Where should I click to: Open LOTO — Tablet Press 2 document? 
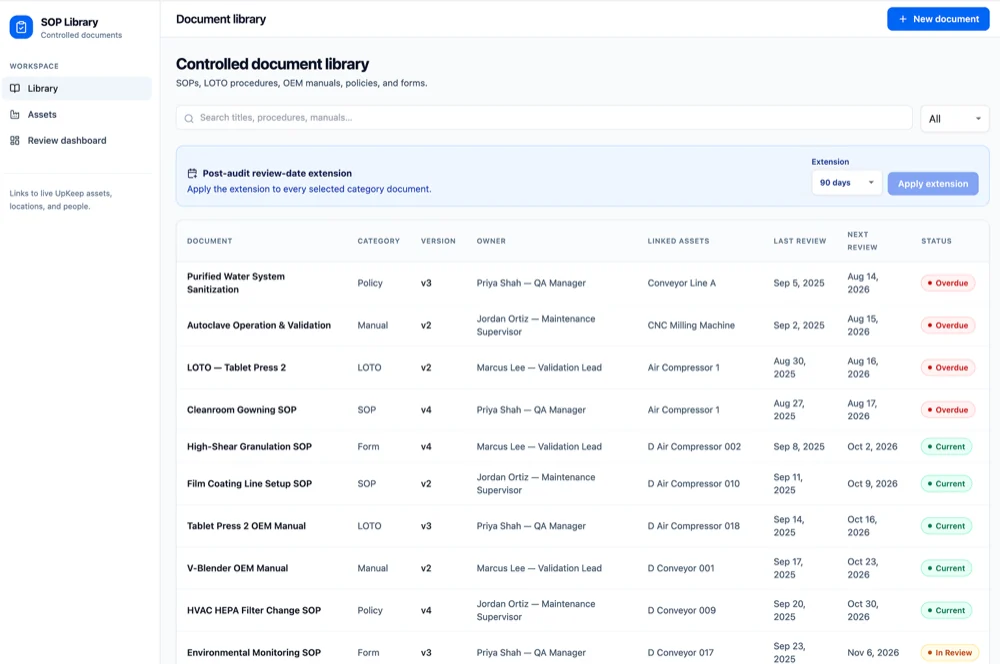(x=236, y=367)
